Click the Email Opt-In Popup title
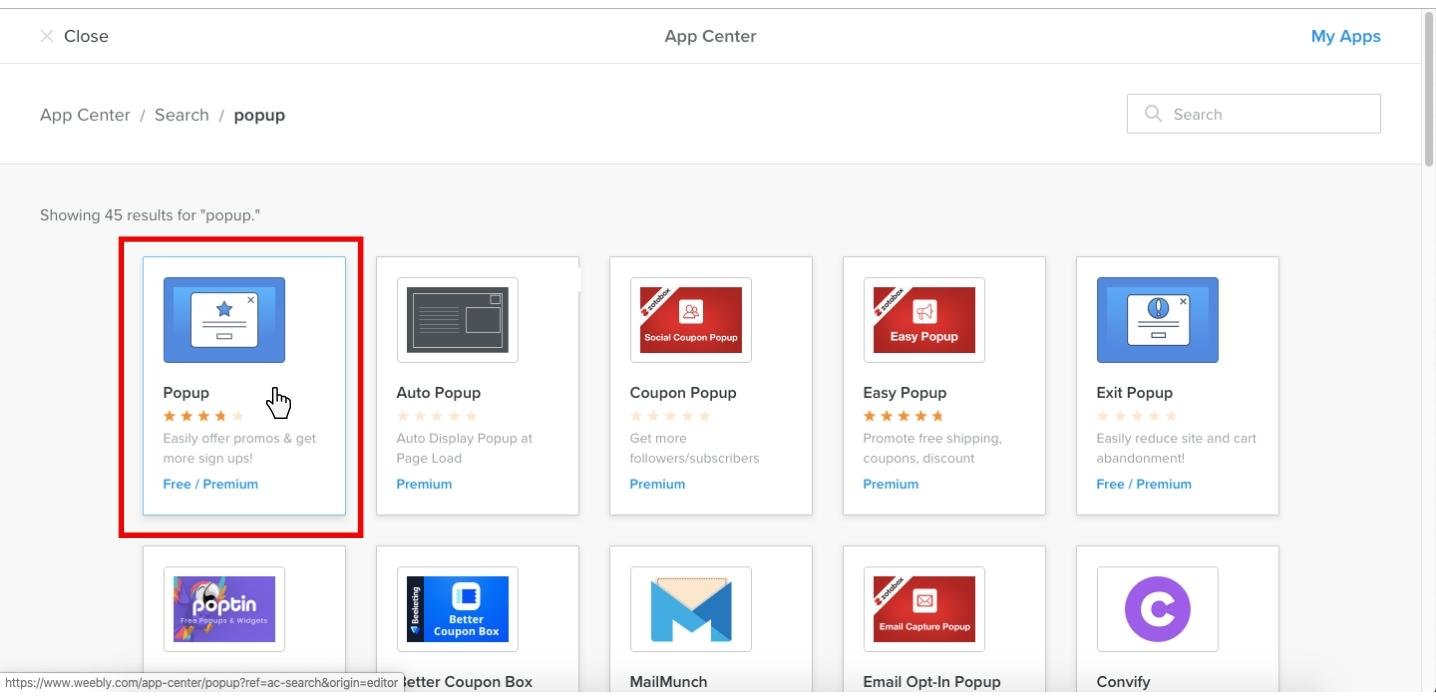 point(931,682)
